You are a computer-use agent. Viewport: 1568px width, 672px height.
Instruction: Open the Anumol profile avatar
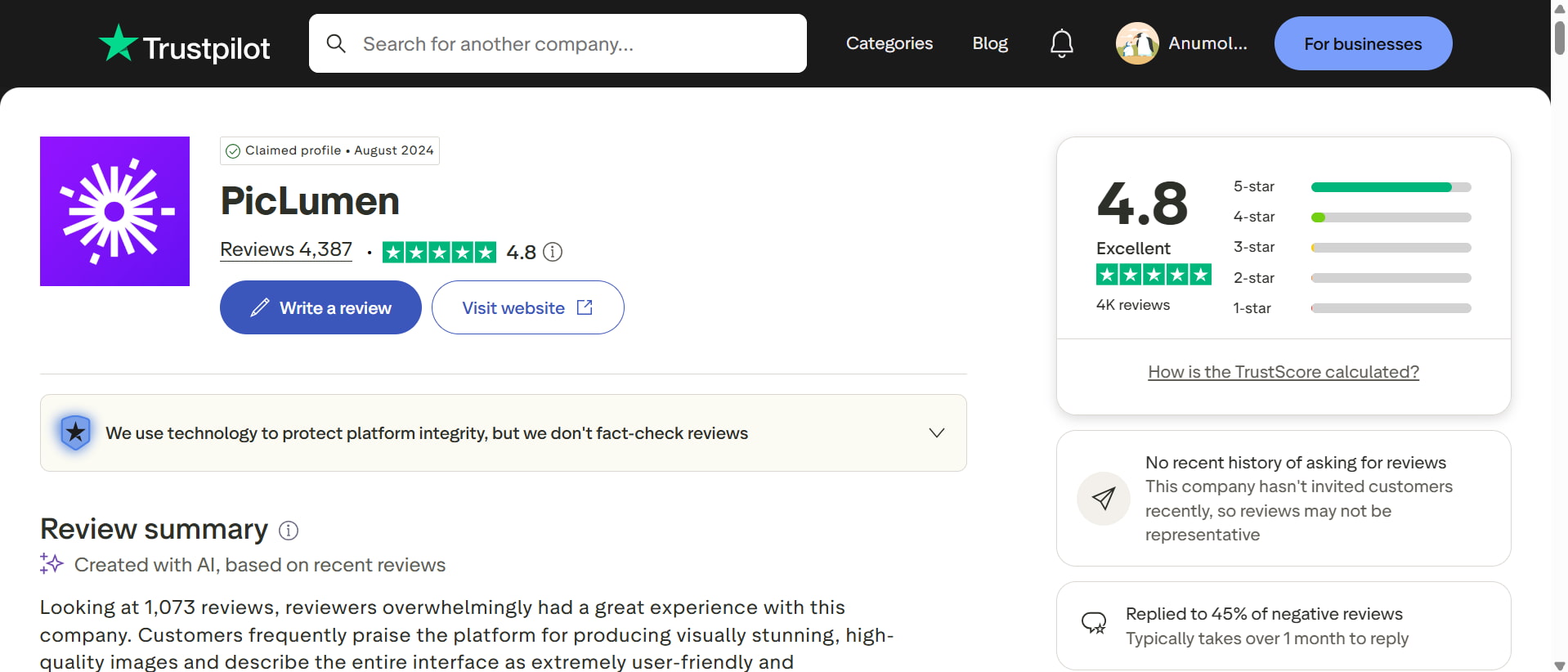tap(1137, 43)
